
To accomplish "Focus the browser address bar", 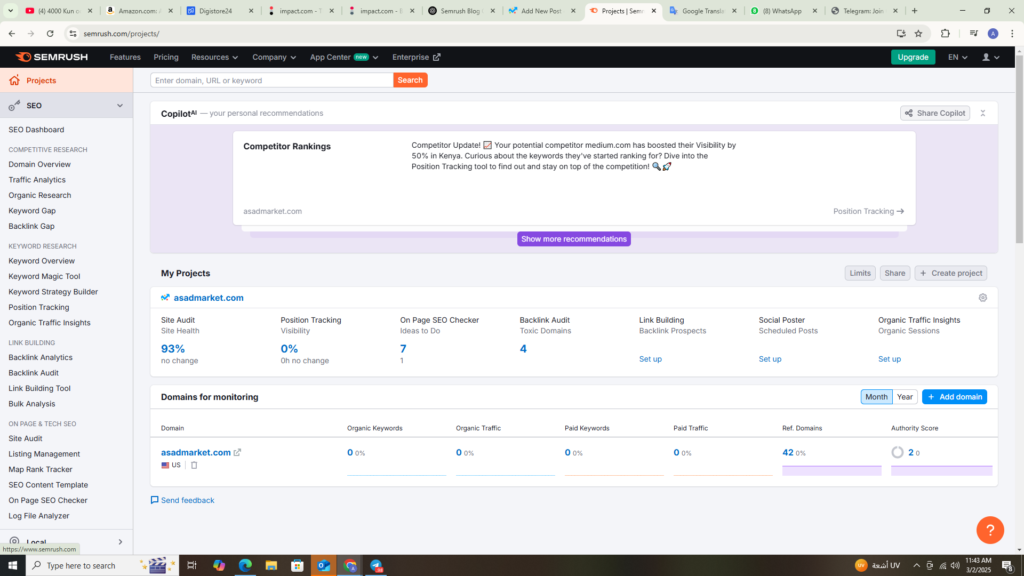I will click(483, 33).
